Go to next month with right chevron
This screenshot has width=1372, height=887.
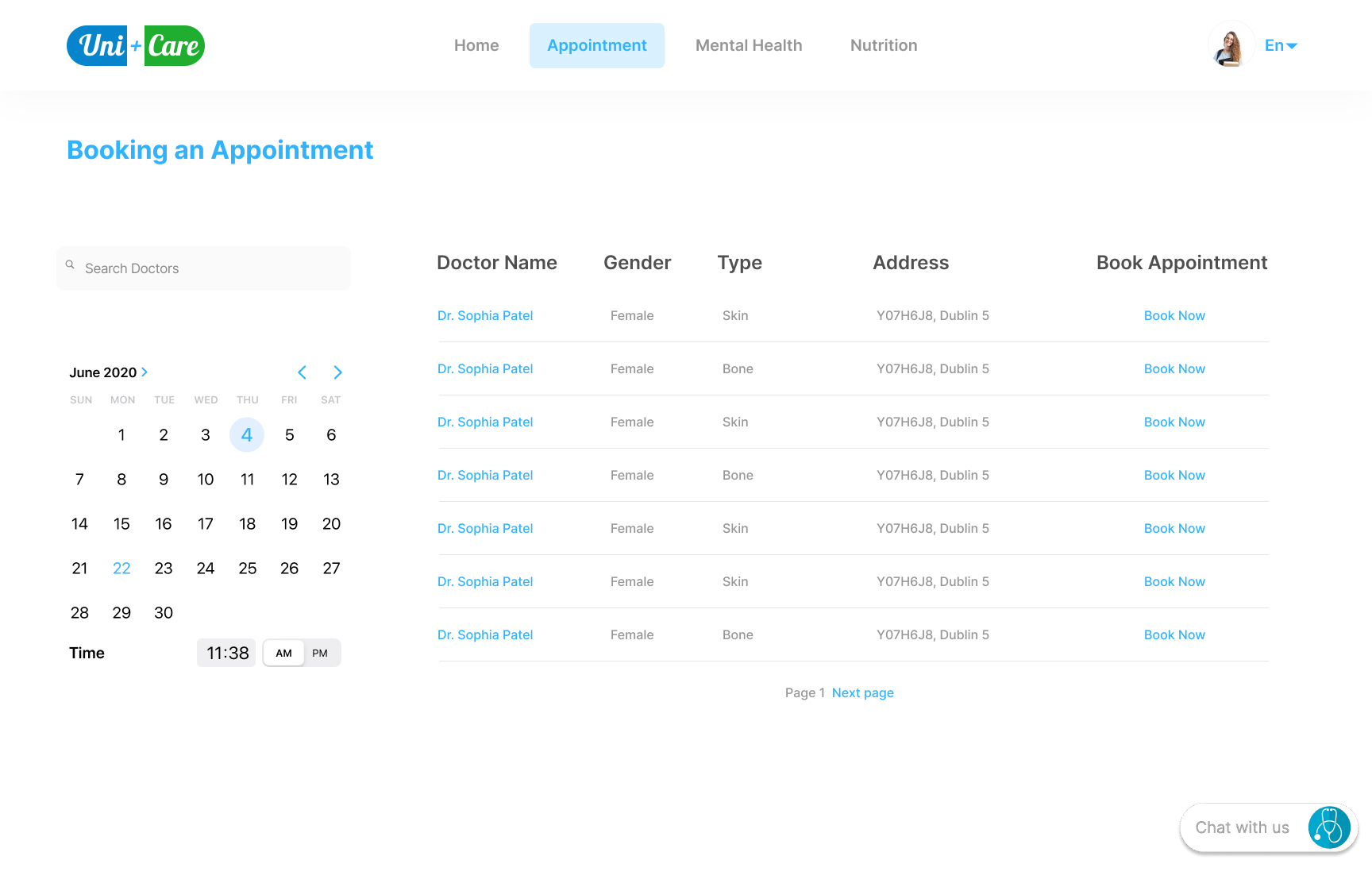pyautogui.click(x=337, y=372)
